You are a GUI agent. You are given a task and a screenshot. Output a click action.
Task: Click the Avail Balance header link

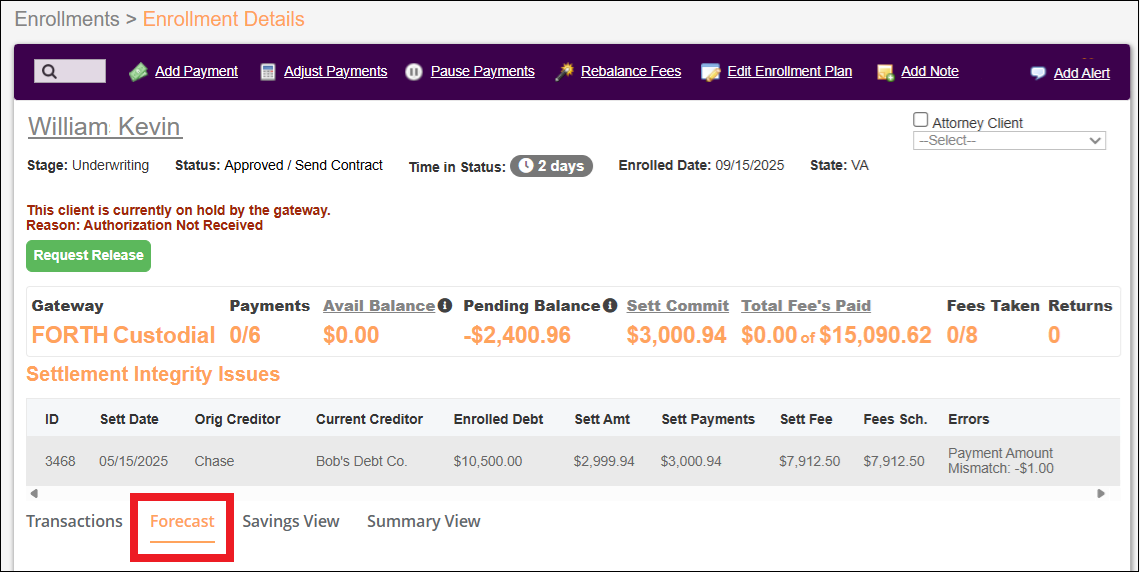pos(379,306)
